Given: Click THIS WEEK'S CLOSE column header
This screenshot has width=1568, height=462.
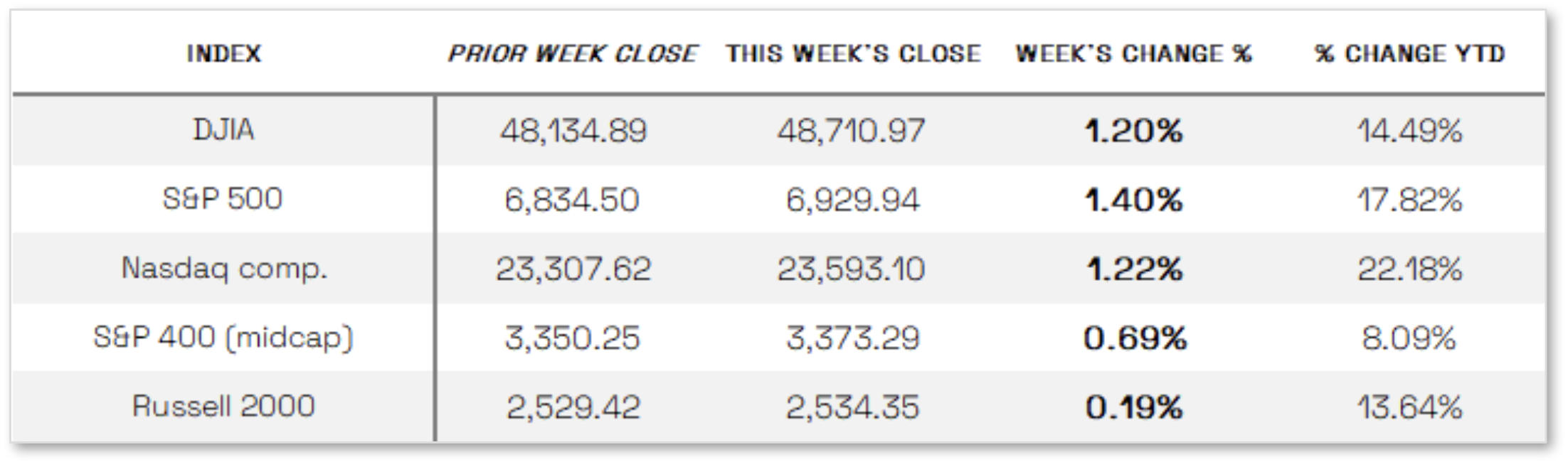Looking at the screenshot, I should [x=853, y=53].
